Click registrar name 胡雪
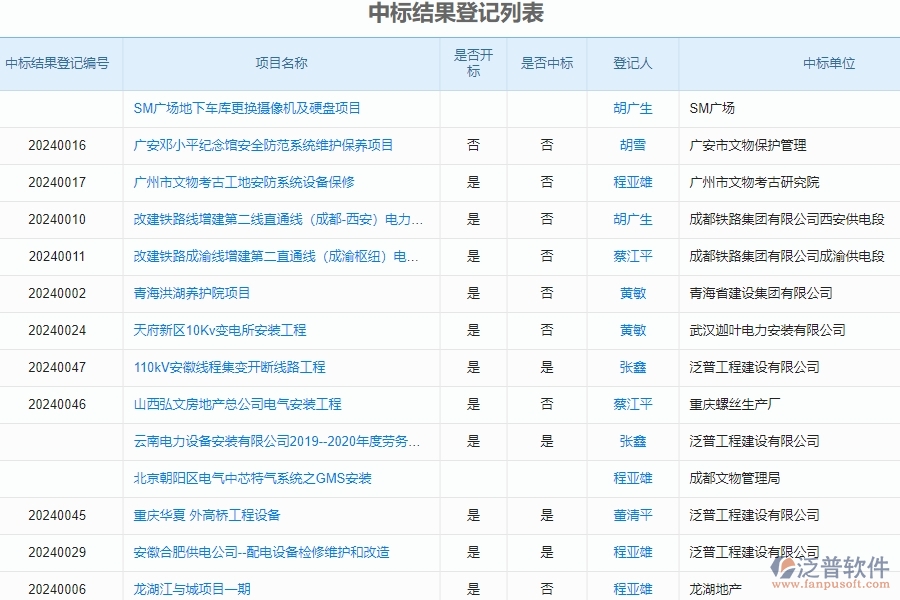Screen dimensions: 900x600 tap(631, 145)
